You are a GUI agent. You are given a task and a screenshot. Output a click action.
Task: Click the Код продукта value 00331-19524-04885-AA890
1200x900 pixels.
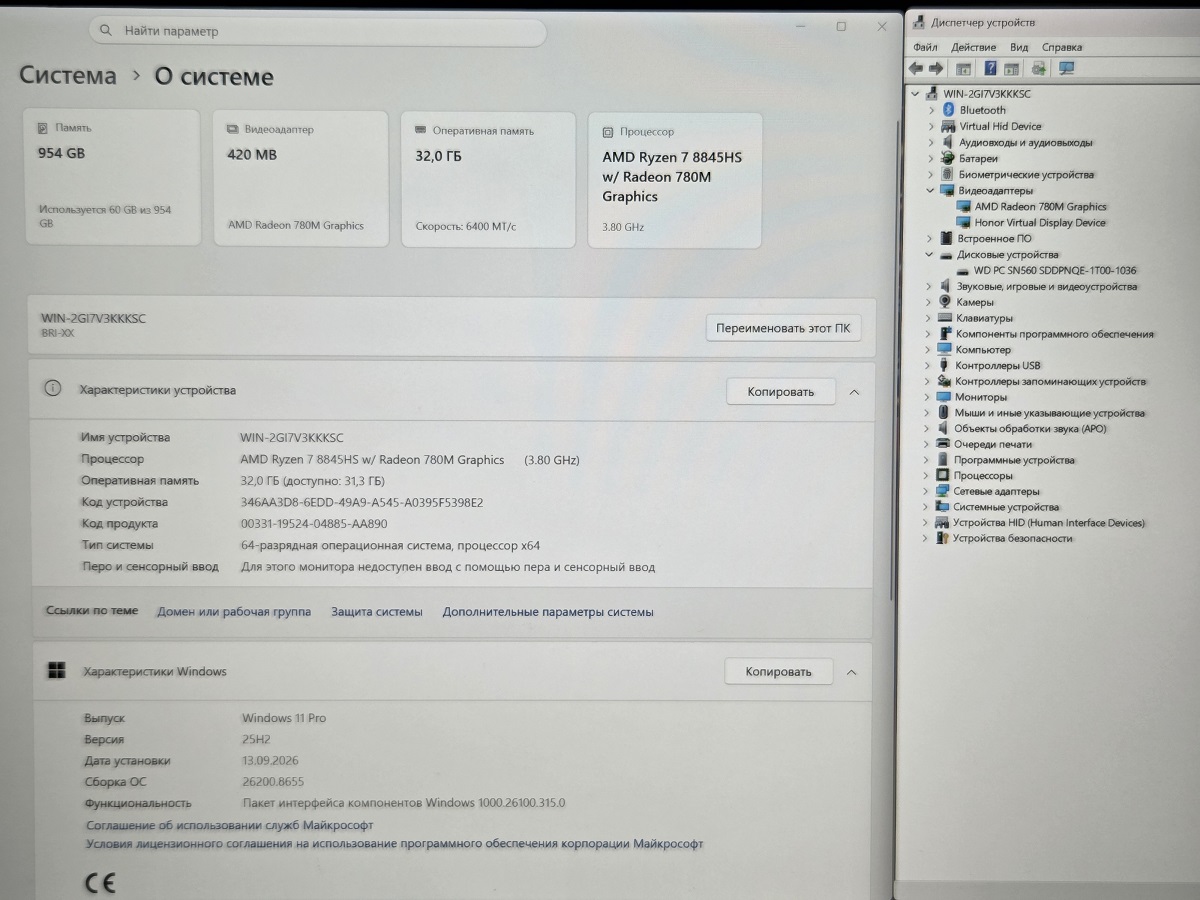pos(314,524)
